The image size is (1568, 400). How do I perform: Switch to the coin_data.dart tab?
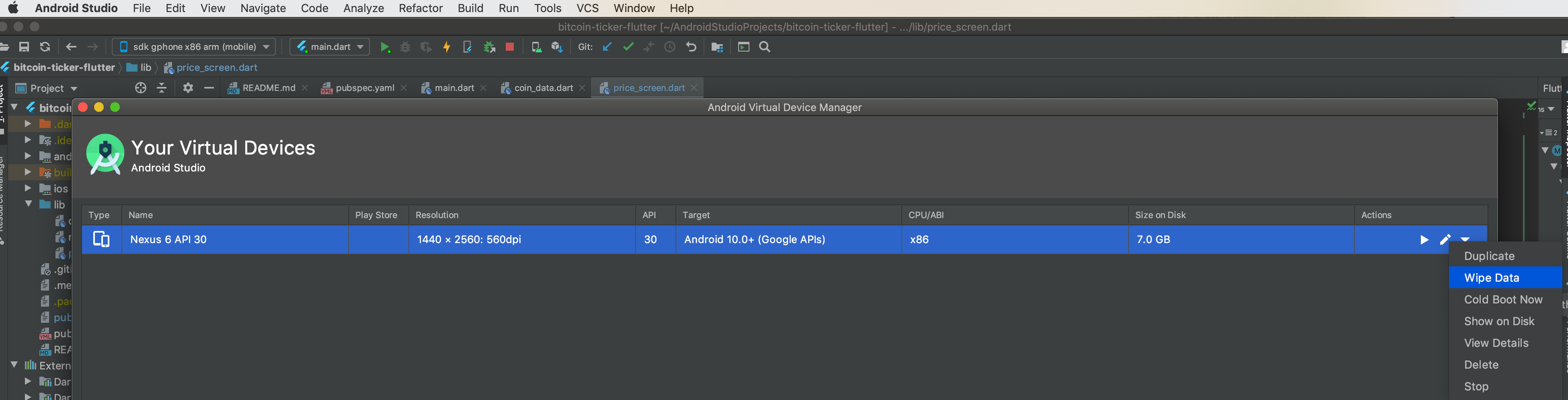coord(543,88)
